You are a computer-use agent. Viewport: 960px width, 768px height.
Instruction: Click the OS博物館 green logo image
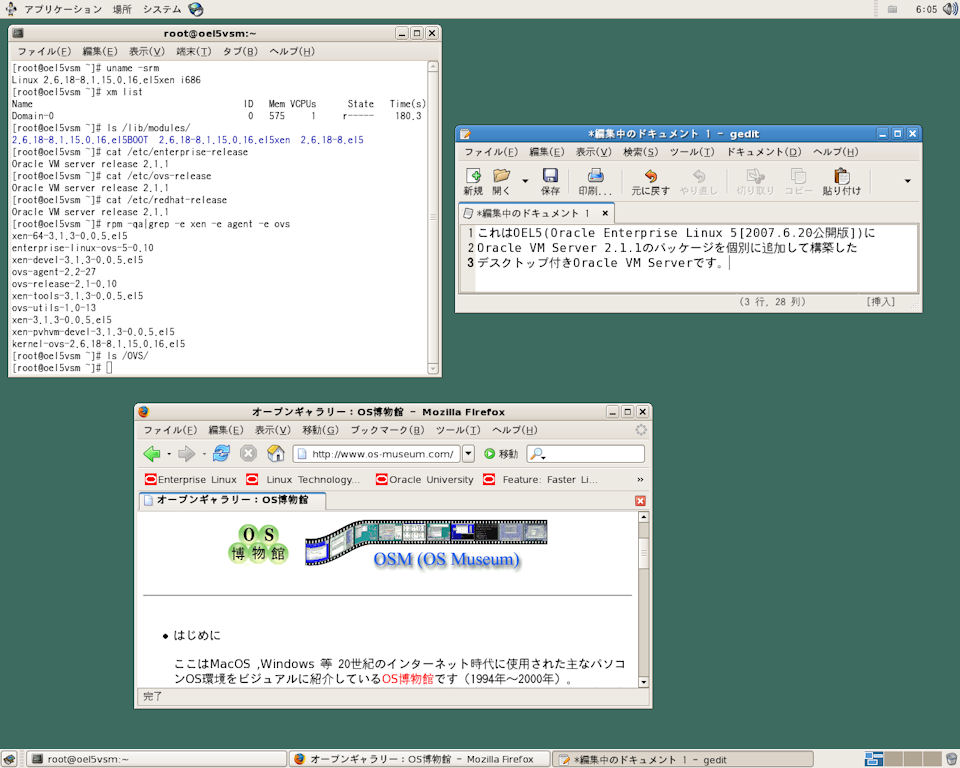coord(258,543)
